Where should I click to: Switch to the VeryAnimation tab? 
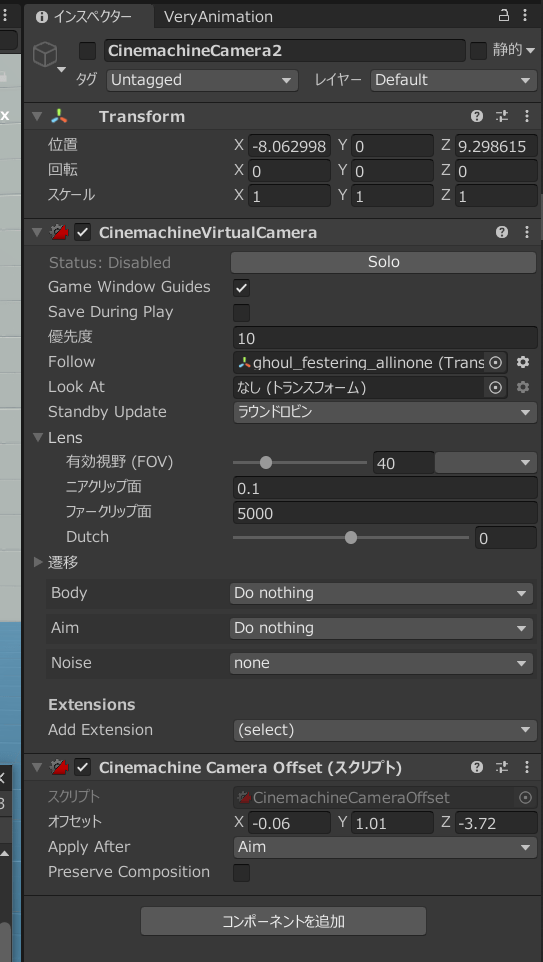coord(218,17)
